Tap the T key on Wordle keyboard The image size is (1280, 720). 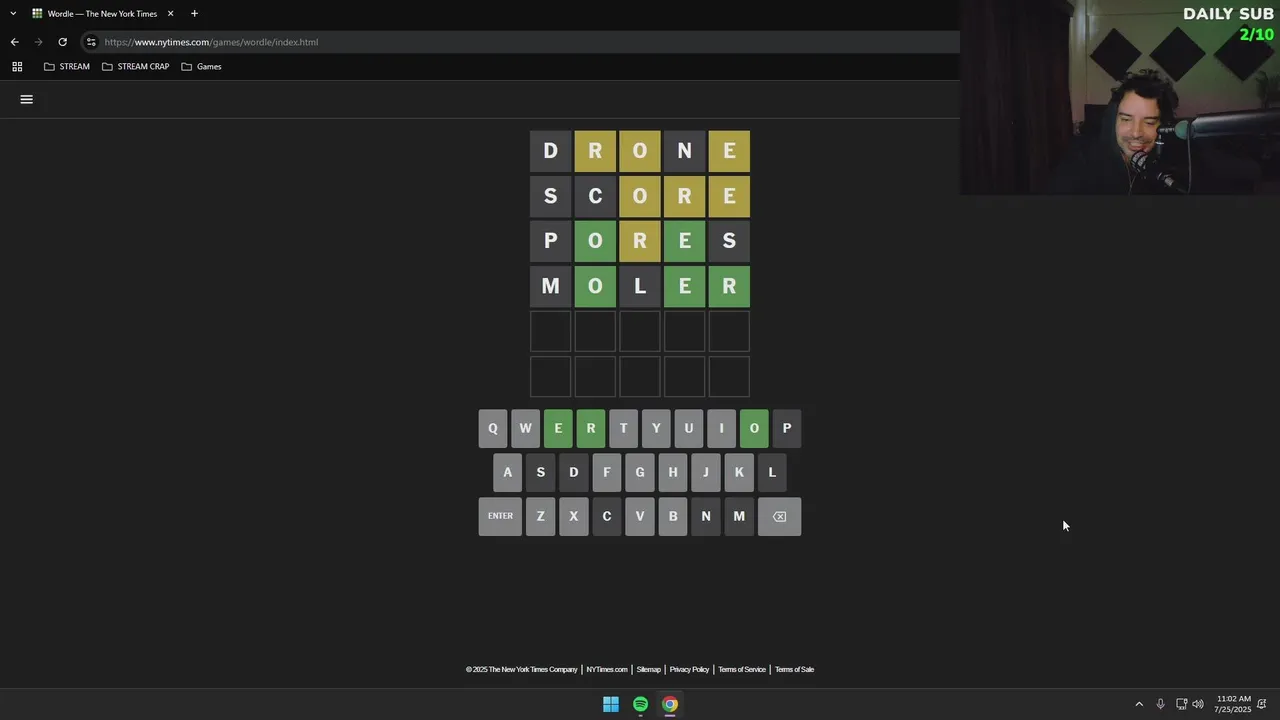point(623,428)
